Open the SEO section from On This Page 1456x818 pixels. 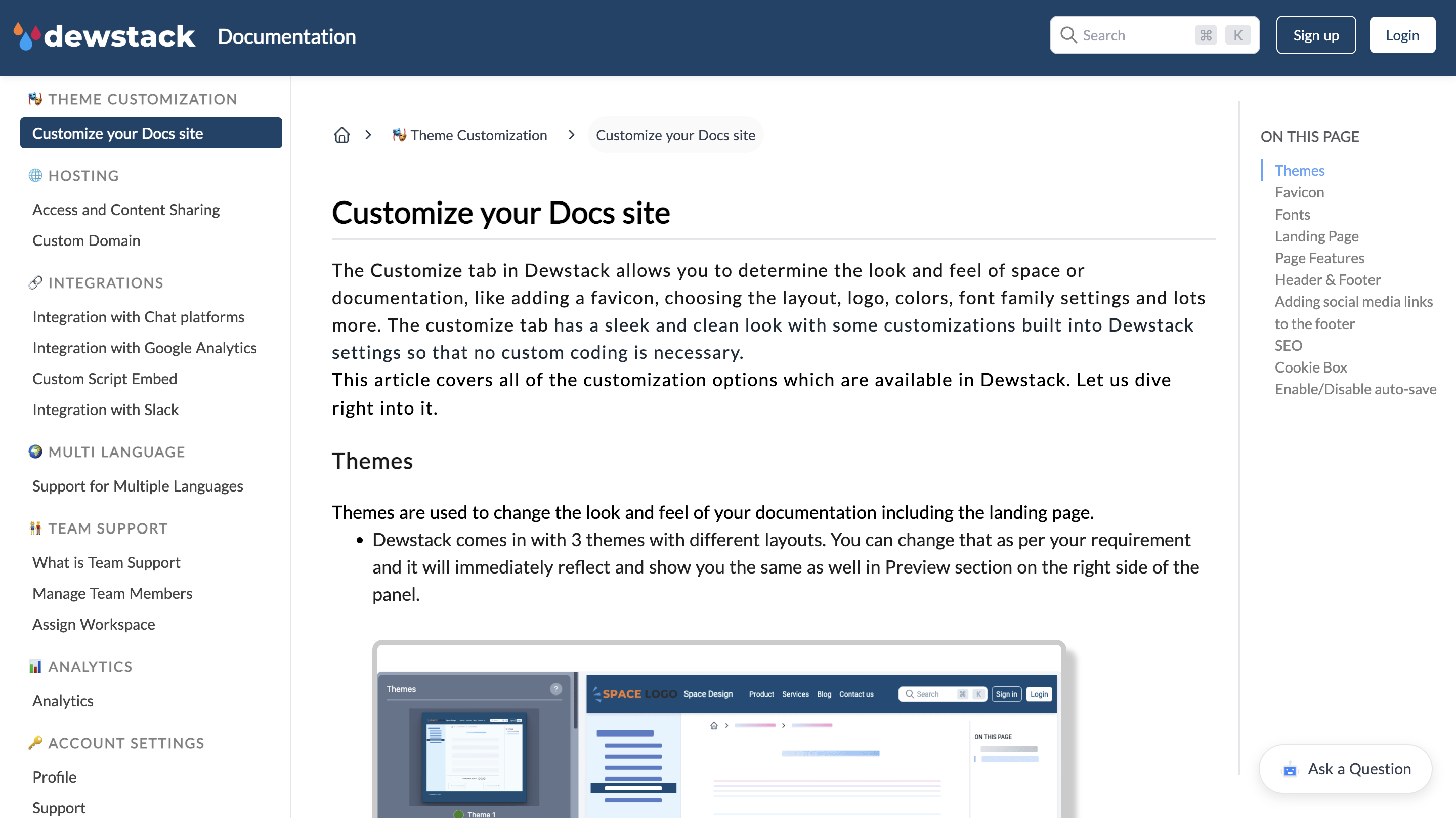(x=1288, y=345)
